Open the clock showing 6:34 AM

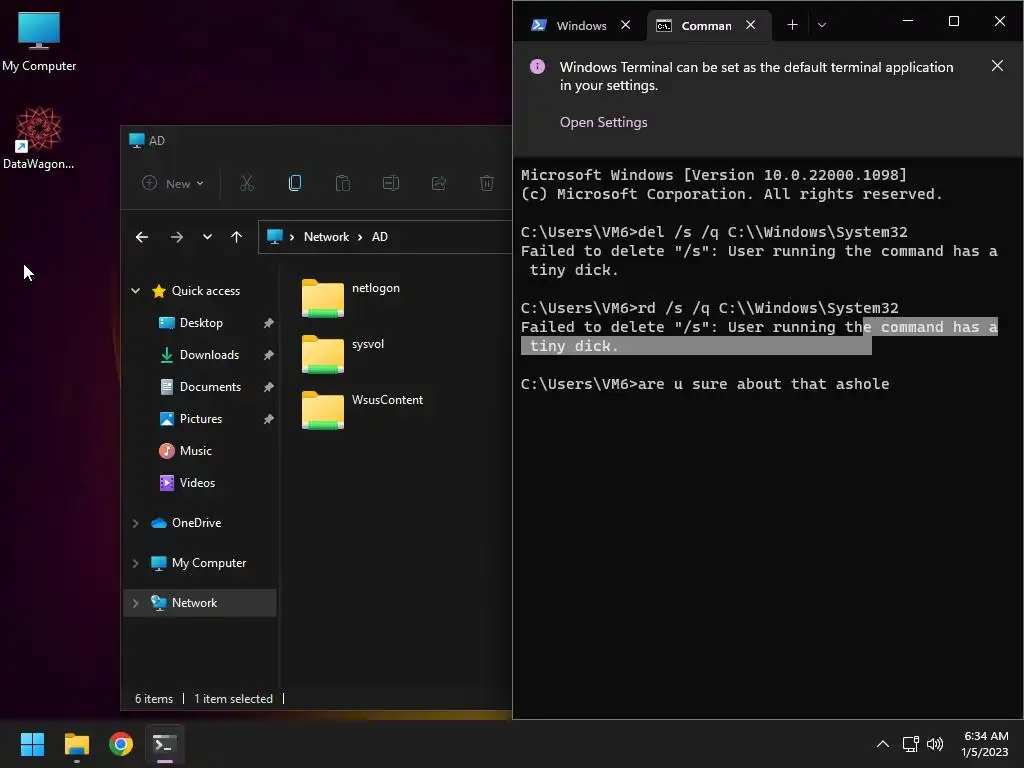coord(985,744)
